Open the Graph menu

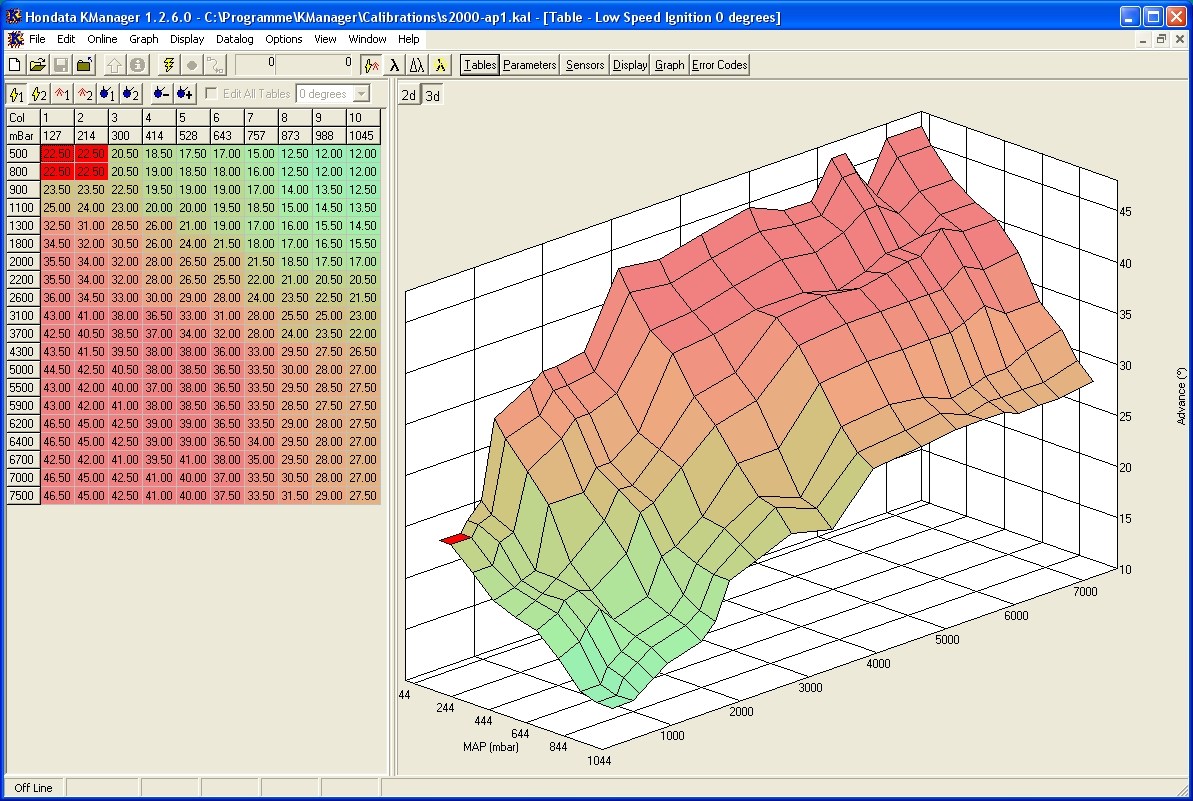pyautogui.click(x=144, y=39)
